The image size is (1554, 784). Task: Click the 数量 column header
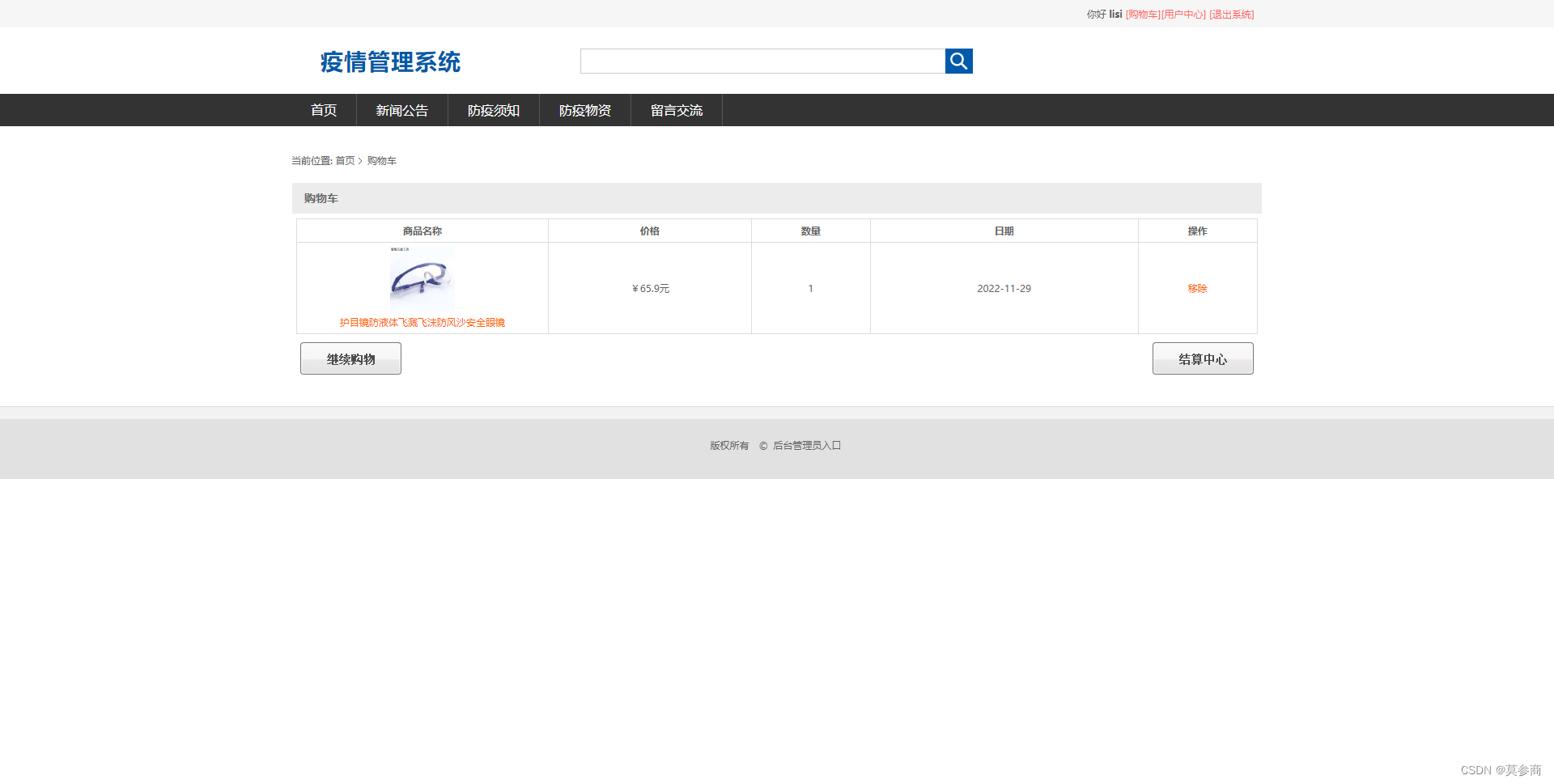click(x=810, y=231)
